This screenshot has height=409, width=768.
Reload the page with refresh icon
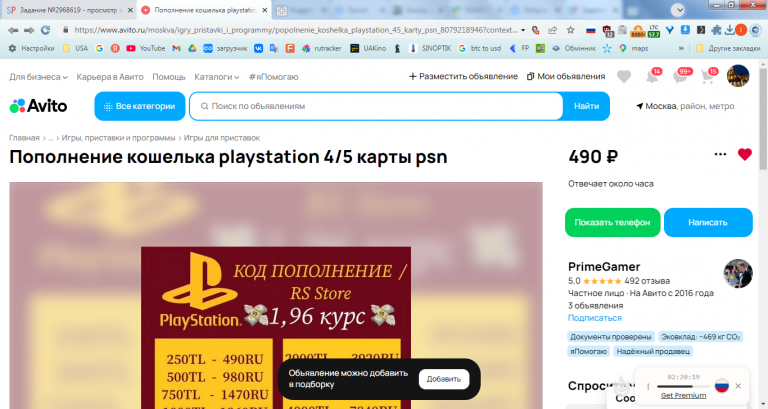(x=46, y=30)
